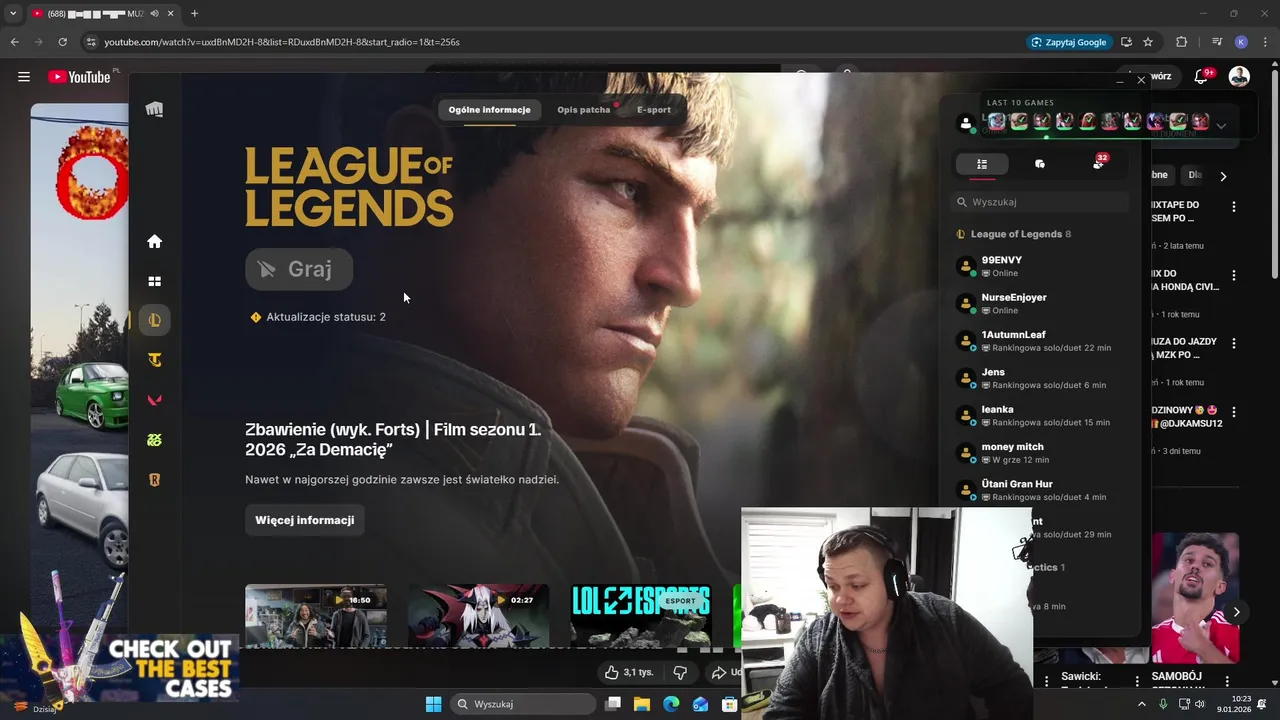Click the Riot fist logo at top
1280x720 pixels.
click(x=154, y=109)
